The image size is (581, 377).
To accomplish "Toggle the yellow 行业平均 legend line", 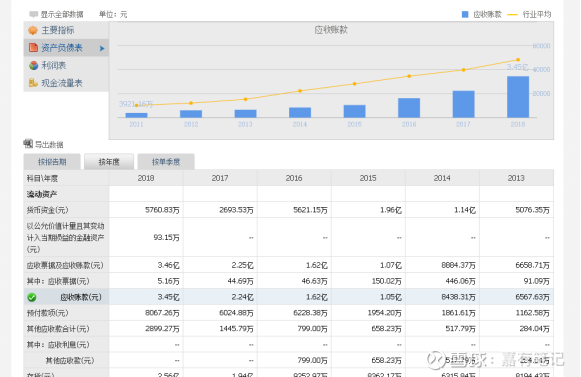I will point(512,14).
